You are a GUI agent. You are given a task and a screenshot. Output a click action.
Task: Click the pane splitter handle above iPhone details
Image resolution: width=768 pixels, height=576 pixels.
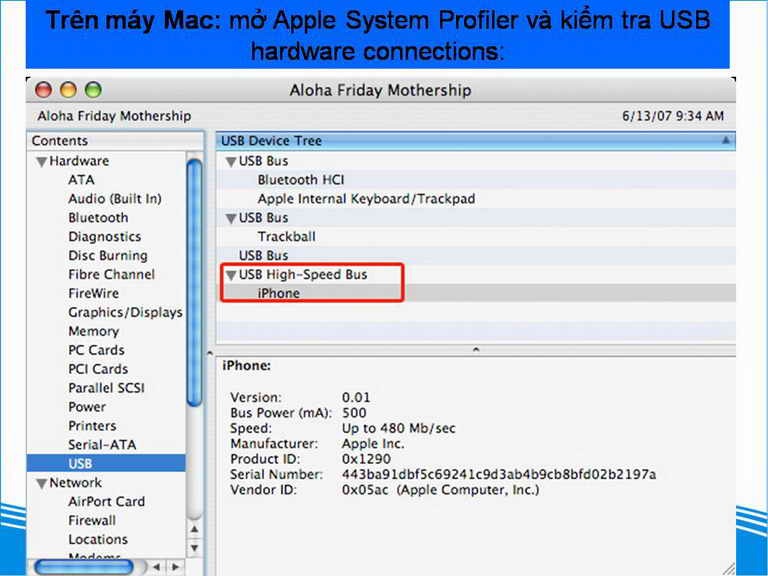pyautogui.click(x=476, y=350)
